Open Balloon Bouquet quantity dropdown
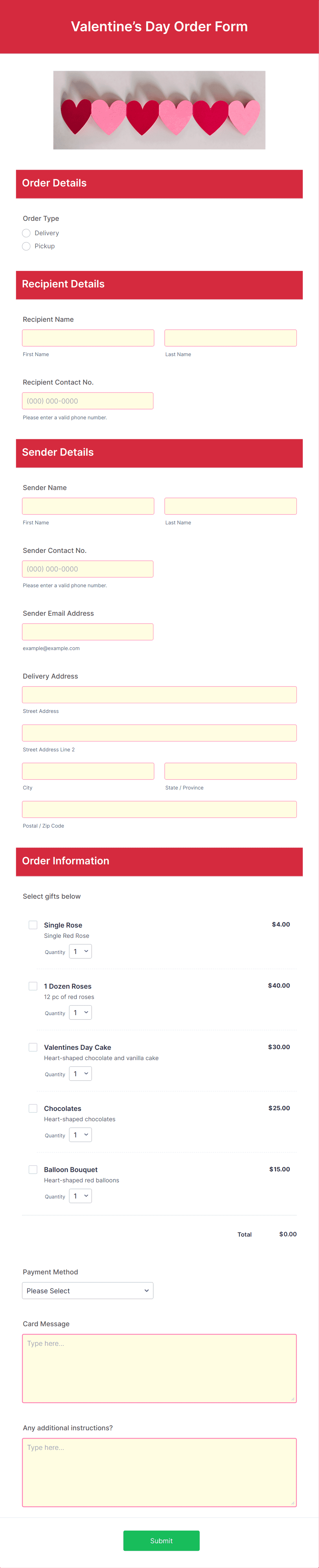319x1568 pixels. point(80,1195)
